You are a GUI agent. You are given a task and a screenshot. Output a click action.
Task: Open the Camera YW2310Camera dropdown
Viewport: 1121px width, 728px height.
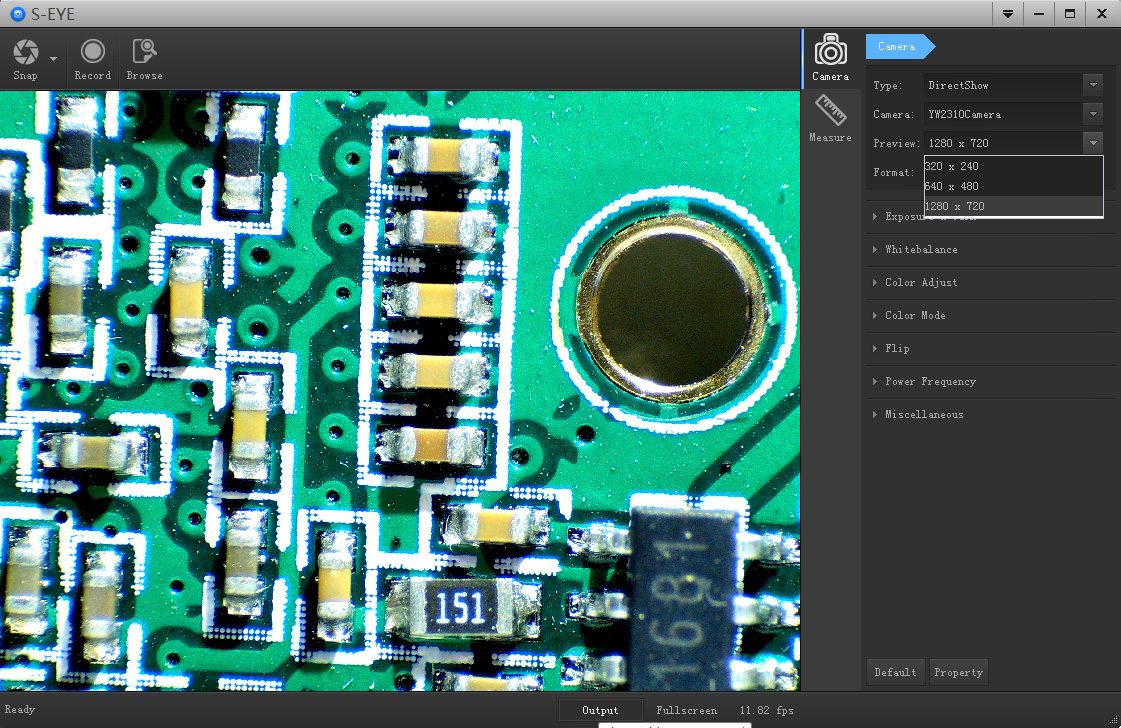coord(1093,115)
